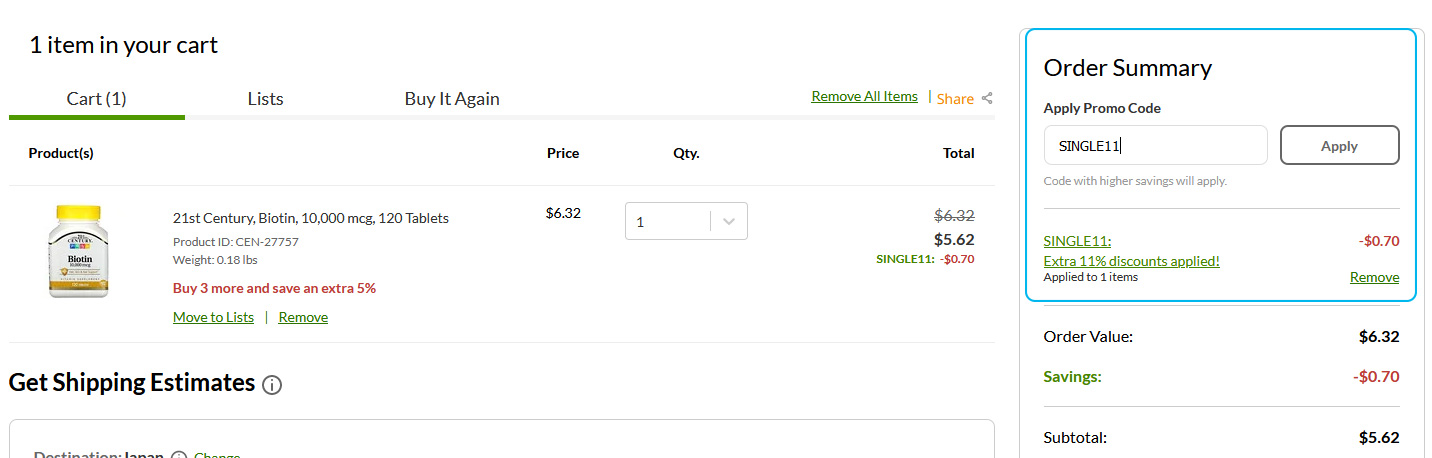1432x458 pixels.
Task: Remove the Biotin item from cart
Action: [303, 317]
